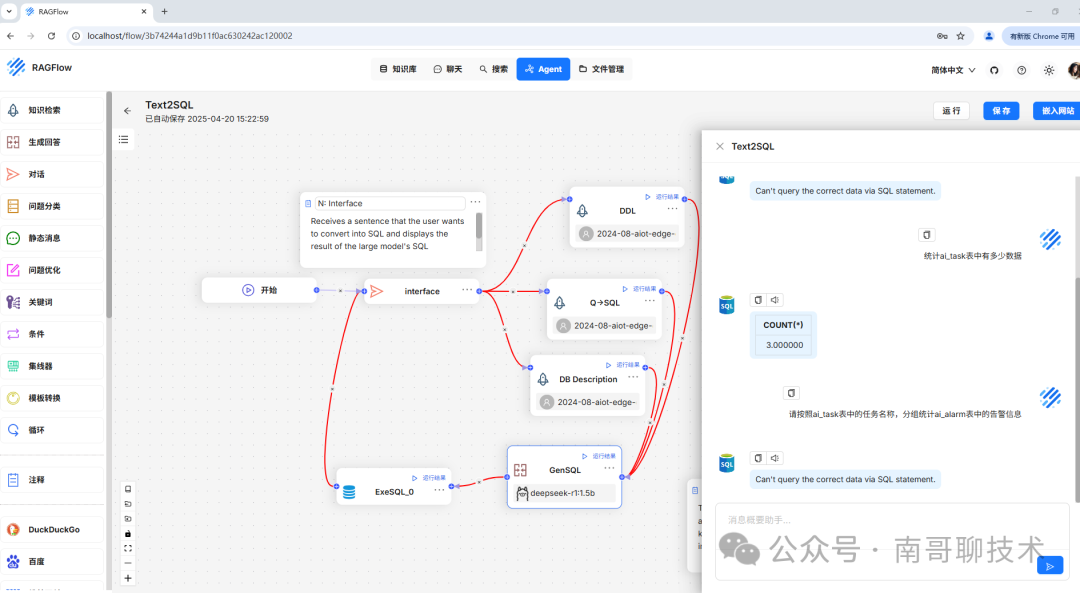Click the 运行 button to run the agent
This screenshot has height=593, width=1080.
click(951, 110)
